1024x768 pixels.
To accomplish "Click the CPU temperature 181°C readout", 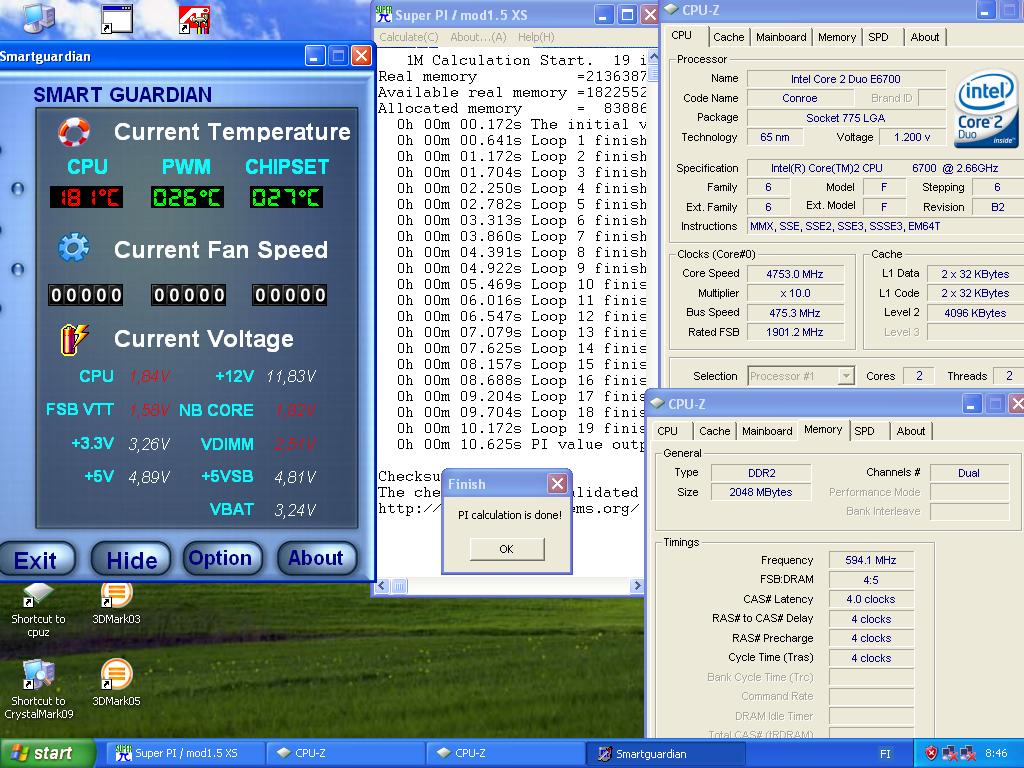I will click(86, 197).
